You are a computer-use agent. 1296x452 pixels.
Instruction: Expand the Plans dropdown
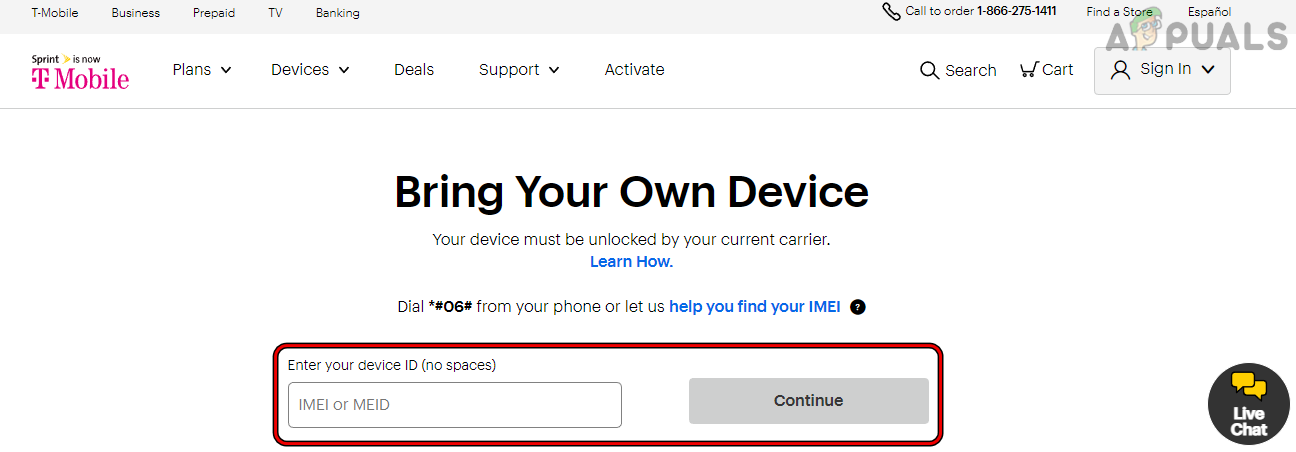[202, 70]
